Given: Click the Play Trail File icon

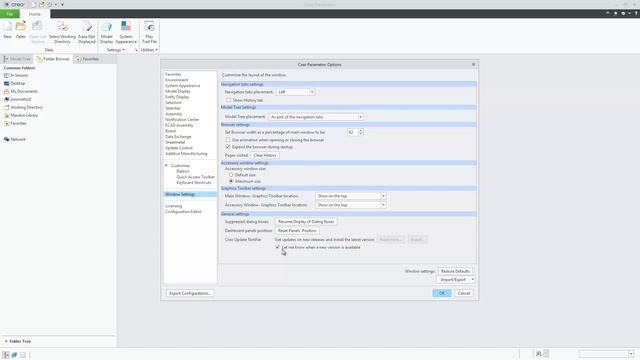Looking at the screenshot, I should click(149, 27).
